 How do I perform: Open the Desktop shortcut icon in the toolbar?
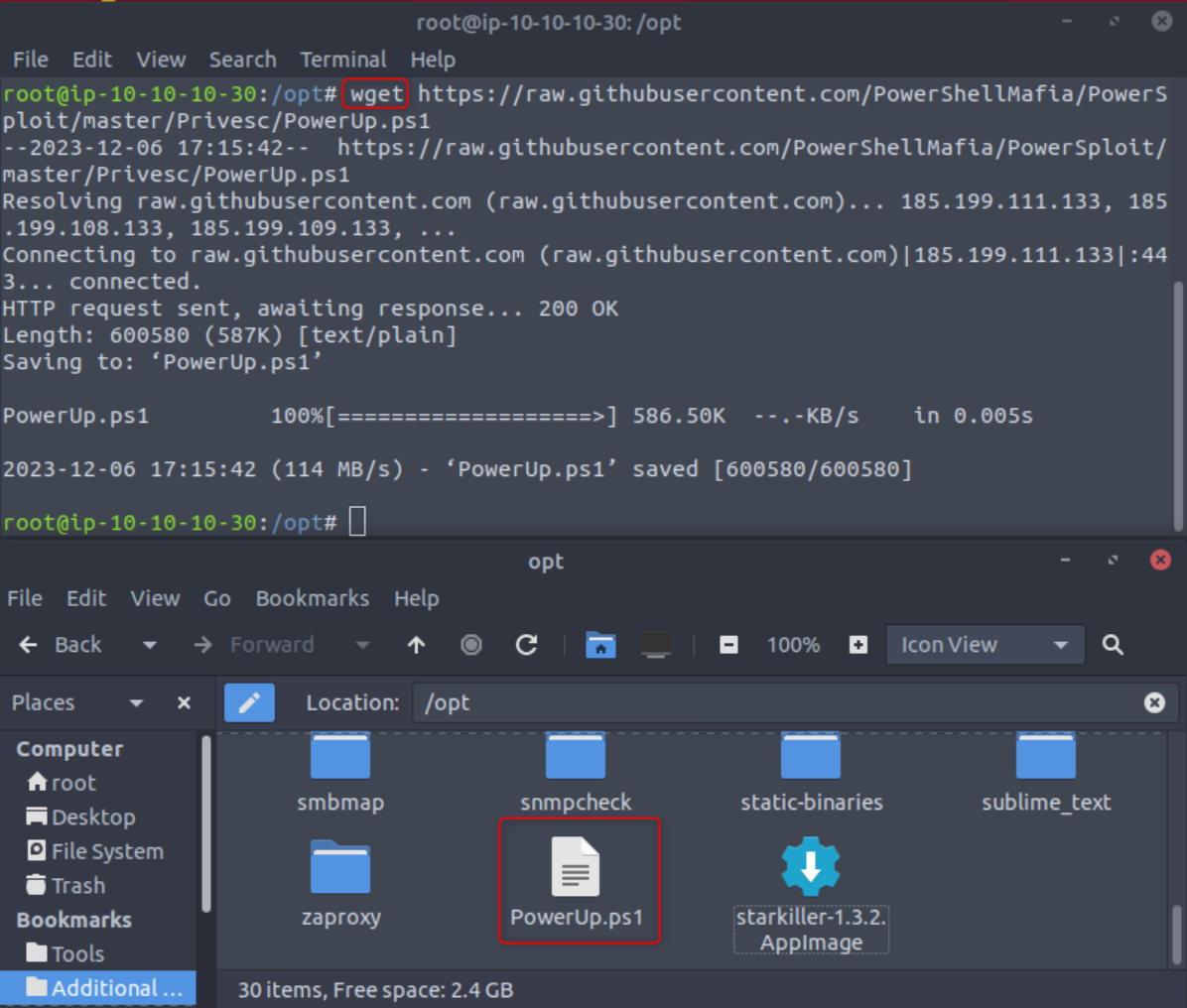(x=655, y=645)
